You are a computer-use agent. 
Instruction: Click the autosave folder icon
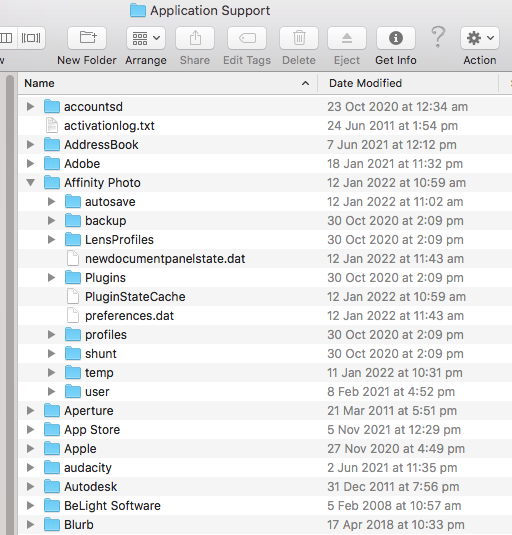73,201
